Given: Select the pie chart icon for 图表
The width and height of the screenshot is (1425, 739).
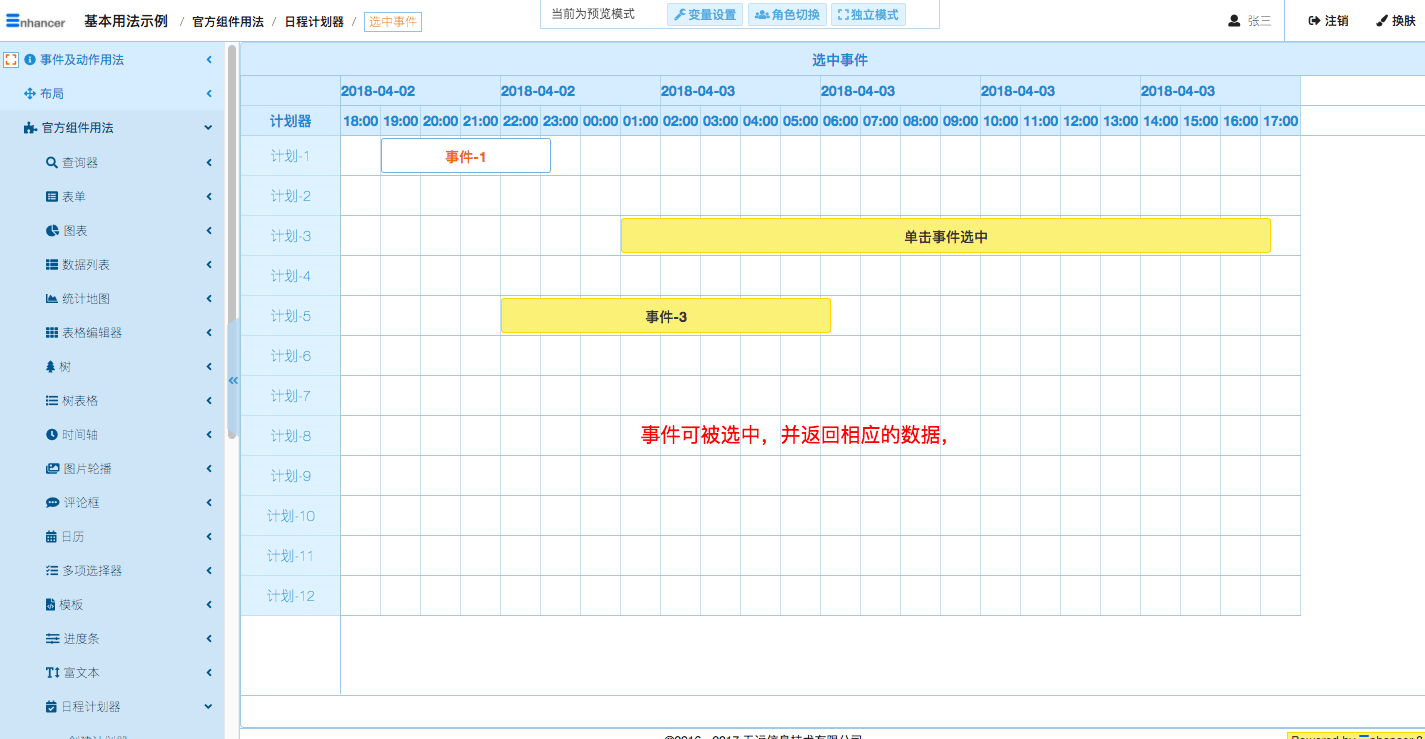Looking at the screenshot, I should tap(52, 231).
